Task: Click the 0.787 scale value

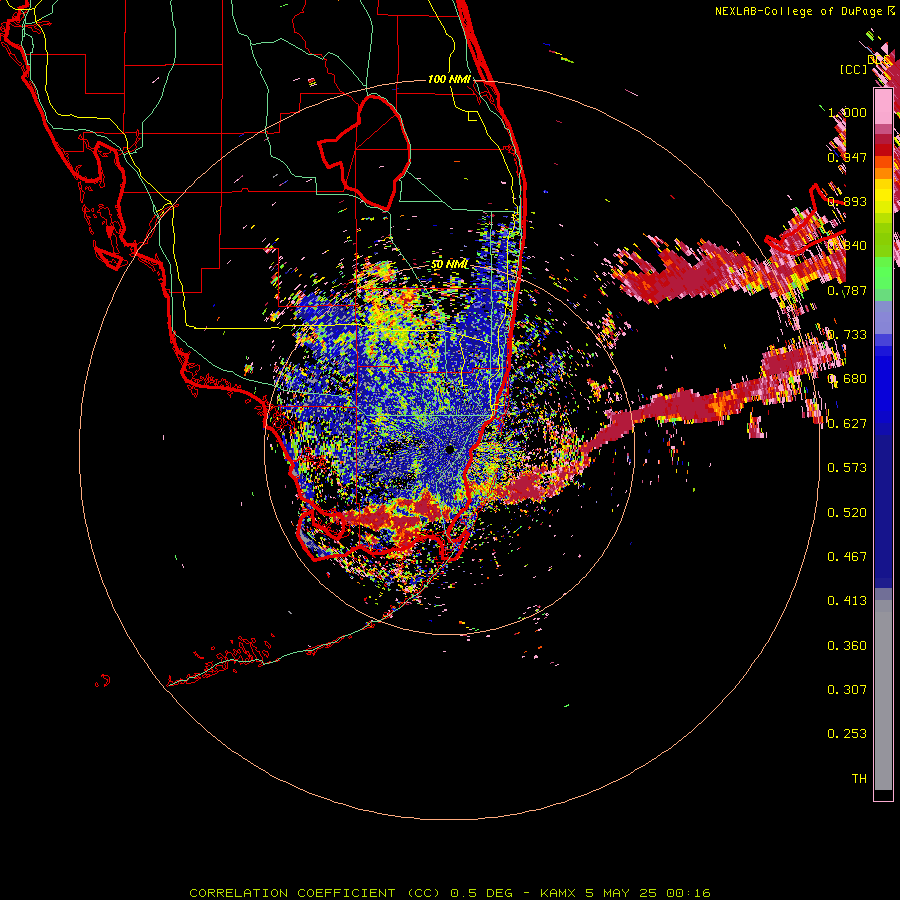Action: coord(847,290)
